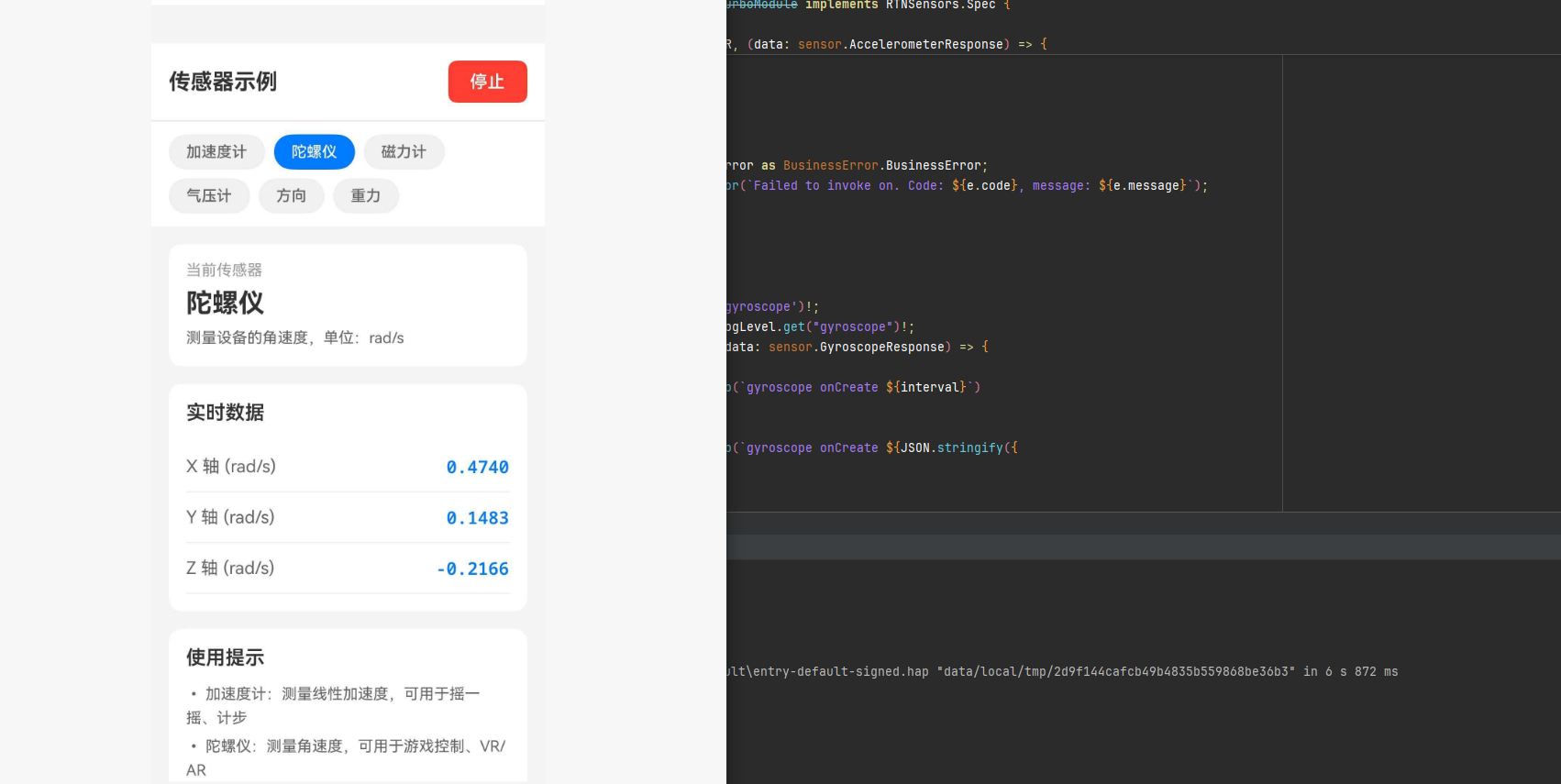Click the 传感器示例 page title
This screenshot has width=1561, height=784.
223,82
